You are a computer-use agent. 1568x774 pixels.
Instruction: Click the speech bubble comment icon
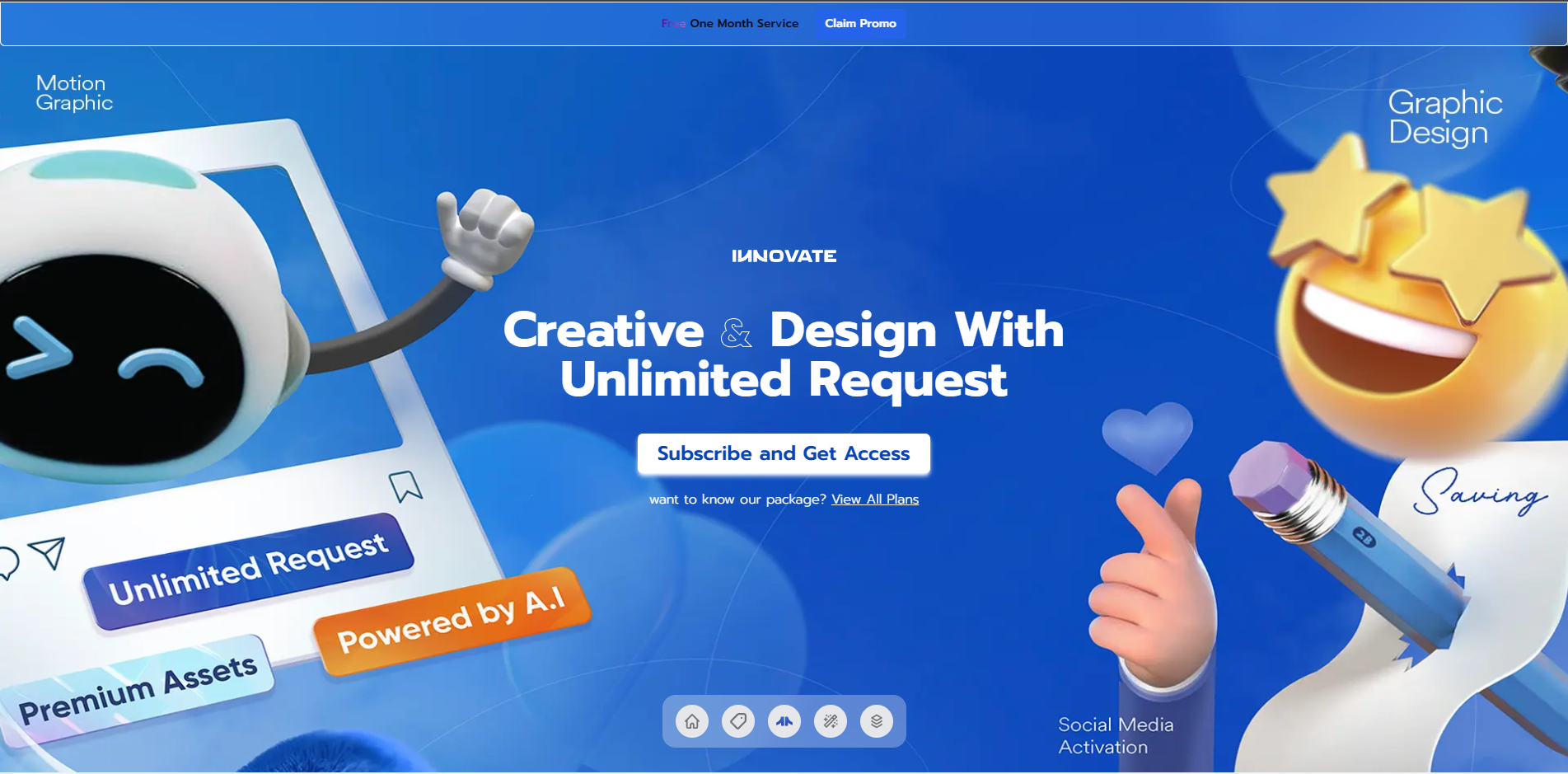click(x=8, y=563)
